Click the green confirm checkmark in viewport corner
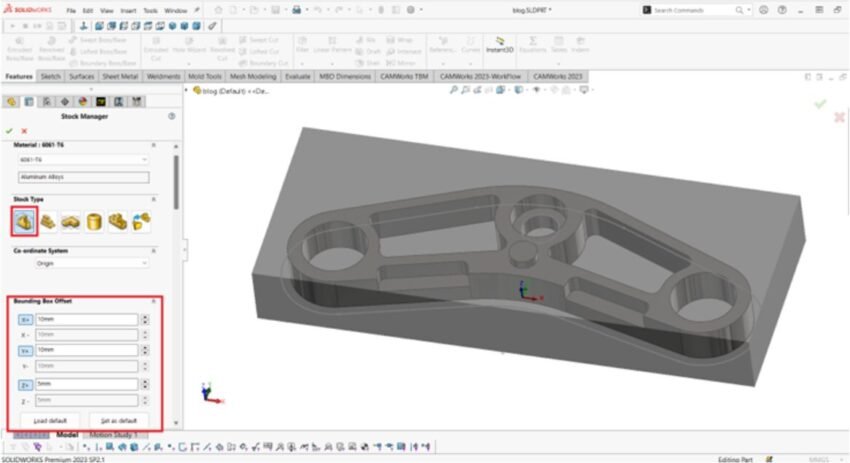This screenshot has width=850, height=463. click(820, 104)
